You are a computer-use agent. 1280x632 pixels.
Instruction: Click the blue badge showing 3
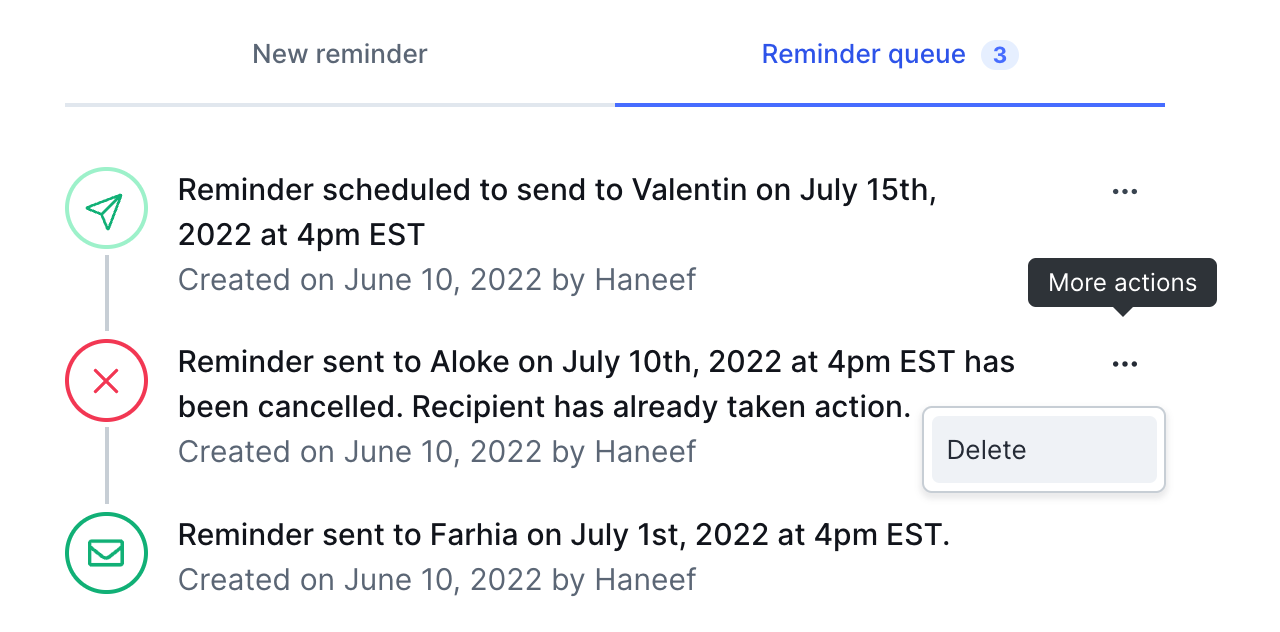click(999, 55)
